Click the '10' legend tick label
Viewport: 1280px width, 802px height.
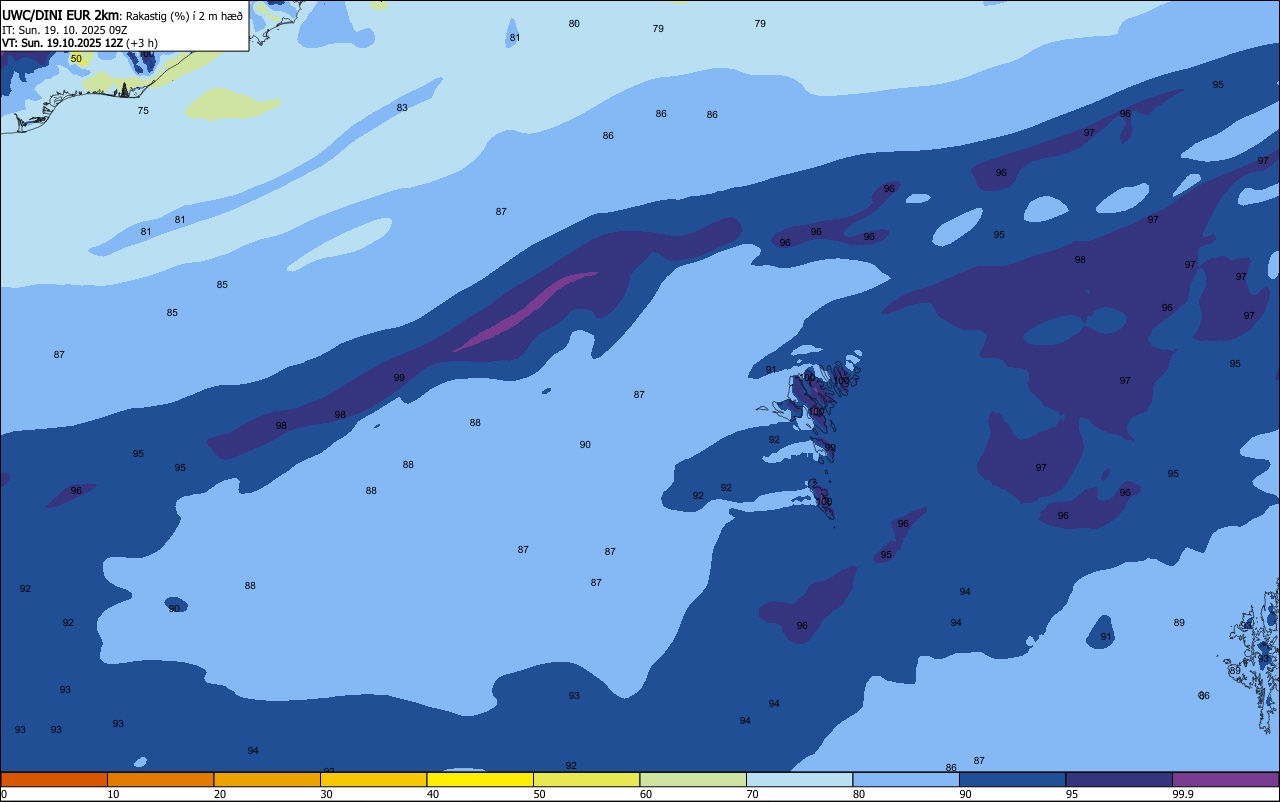[x=113, y=794]
